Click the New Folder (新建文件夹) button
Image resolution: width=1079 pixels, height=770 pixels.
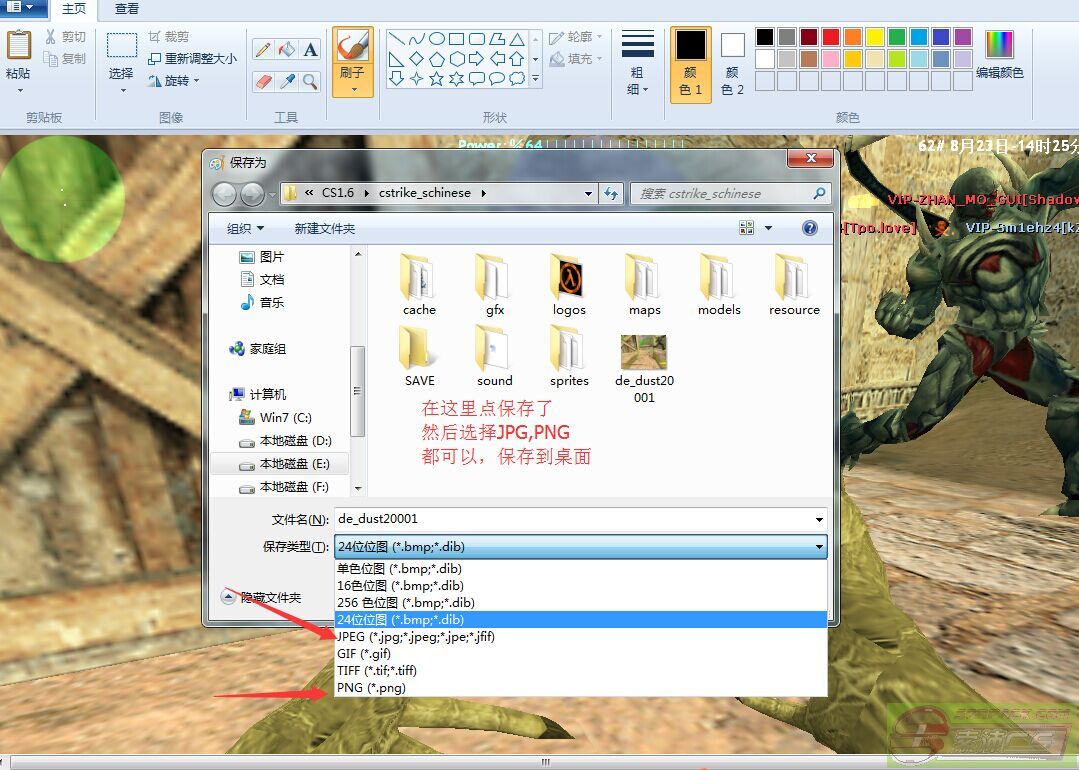tap(324, 229)
